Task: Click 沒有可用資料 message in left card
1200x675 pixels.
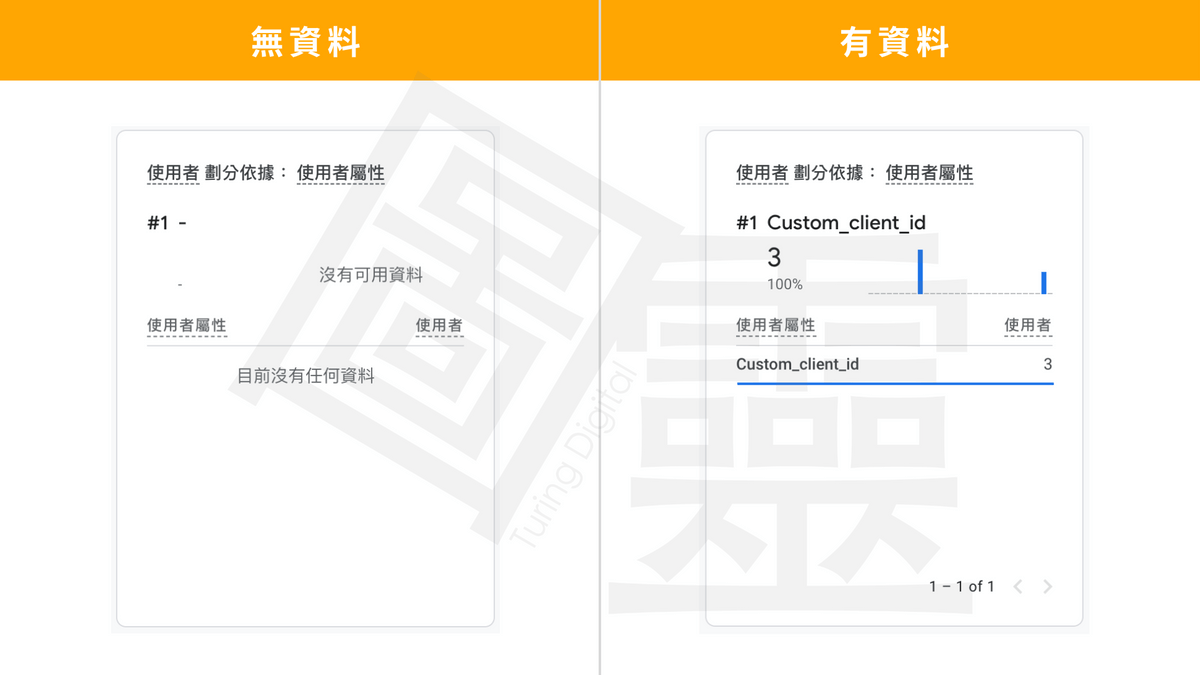Action: (x=371, y=275)
